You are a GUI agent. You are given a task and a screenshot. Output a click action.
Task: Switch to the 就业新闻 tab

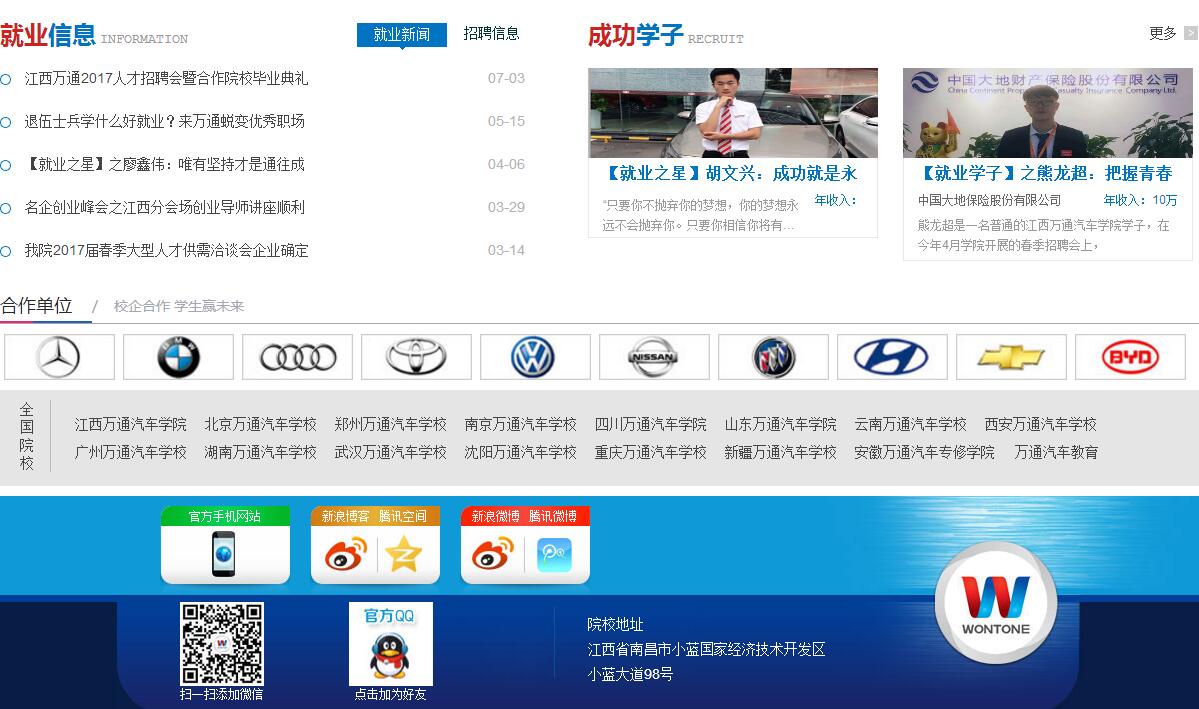coord(401,35)
